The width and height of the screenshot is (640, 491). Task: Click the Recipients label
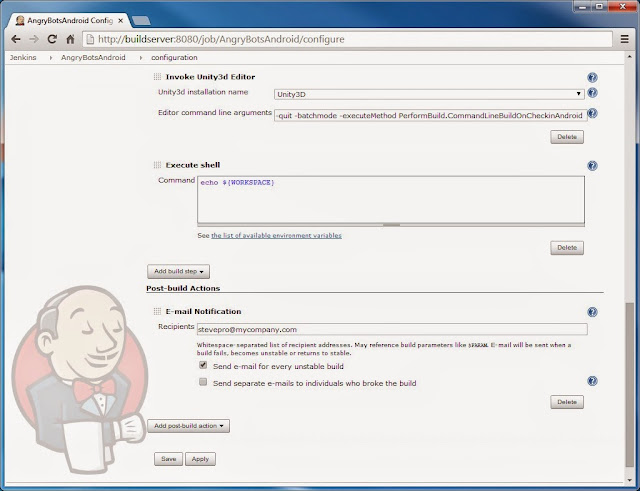click(x=176, y=327)
